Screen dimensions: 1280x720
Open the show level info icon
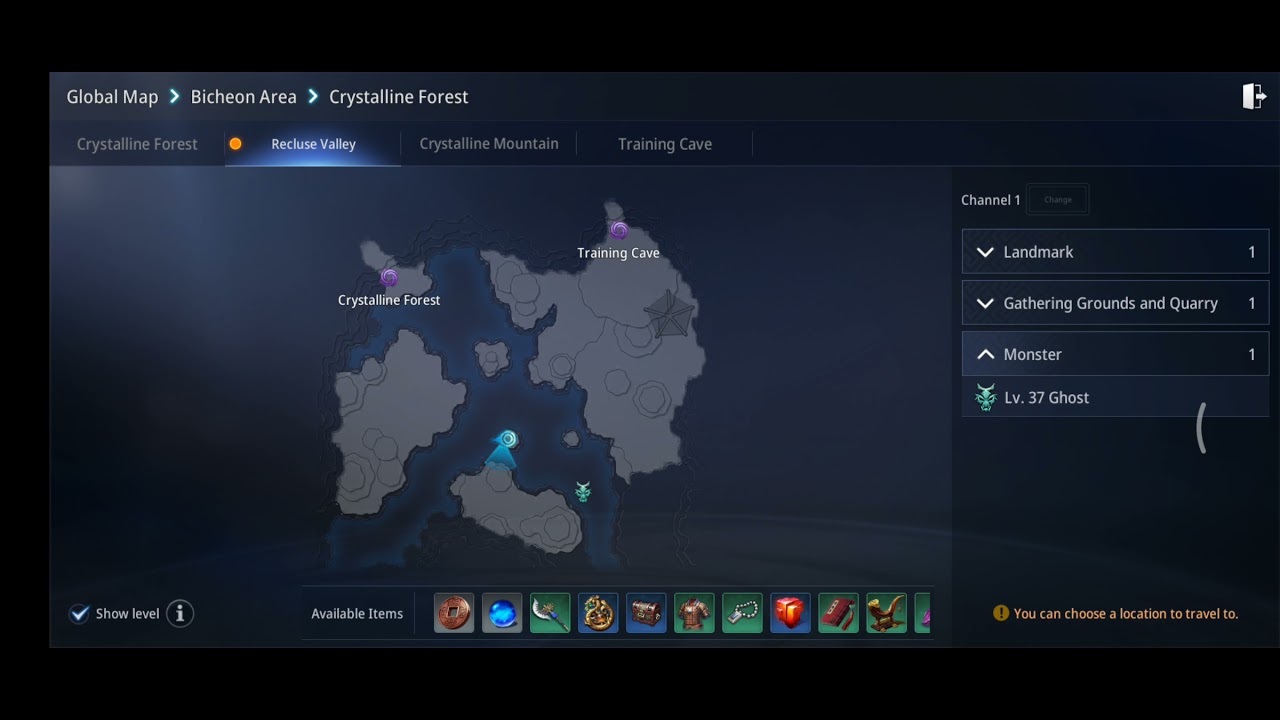180,613
